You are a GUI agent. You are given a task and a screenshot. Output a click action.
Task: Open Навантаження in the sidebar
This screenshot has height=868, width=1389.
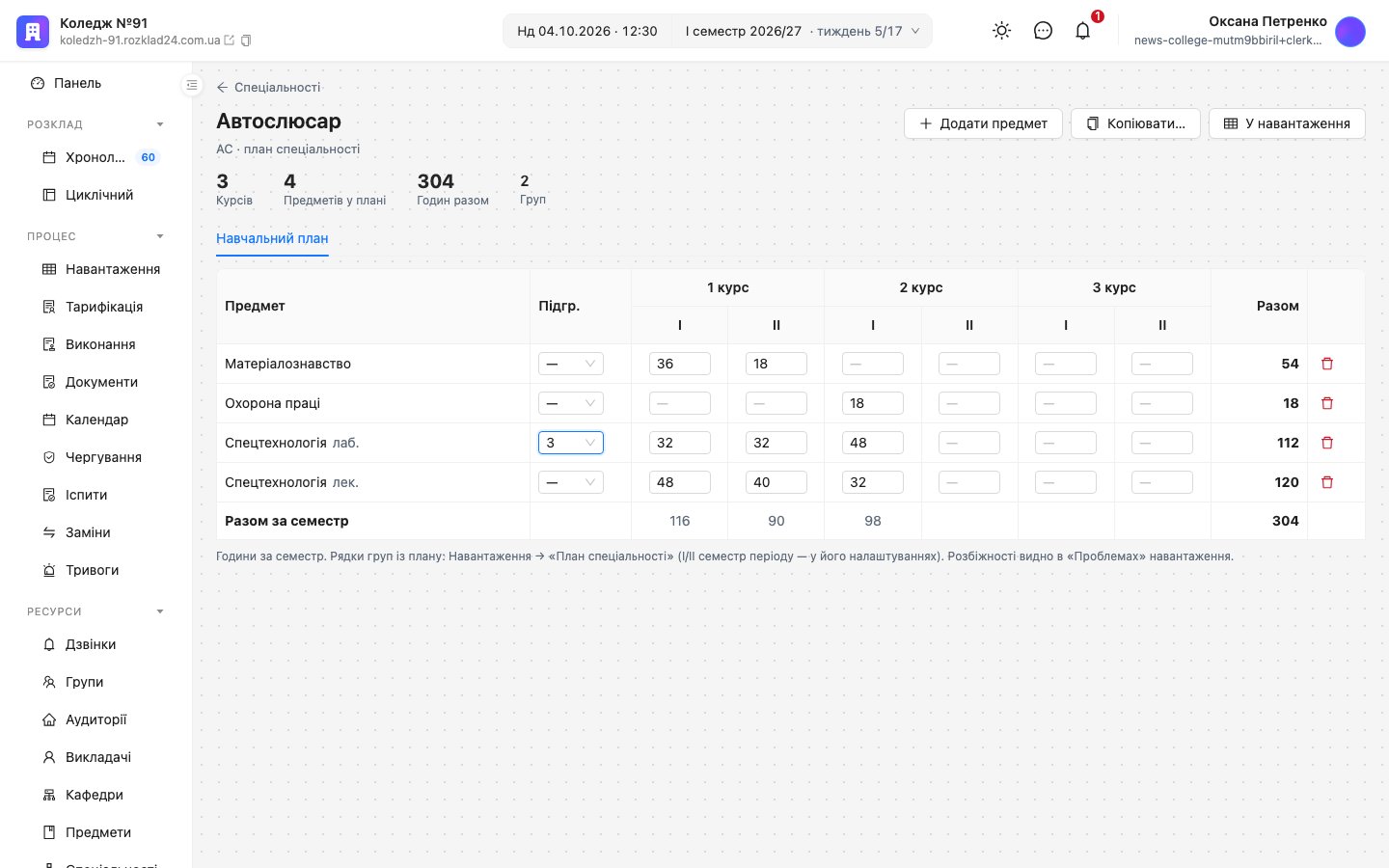[95, 269]
